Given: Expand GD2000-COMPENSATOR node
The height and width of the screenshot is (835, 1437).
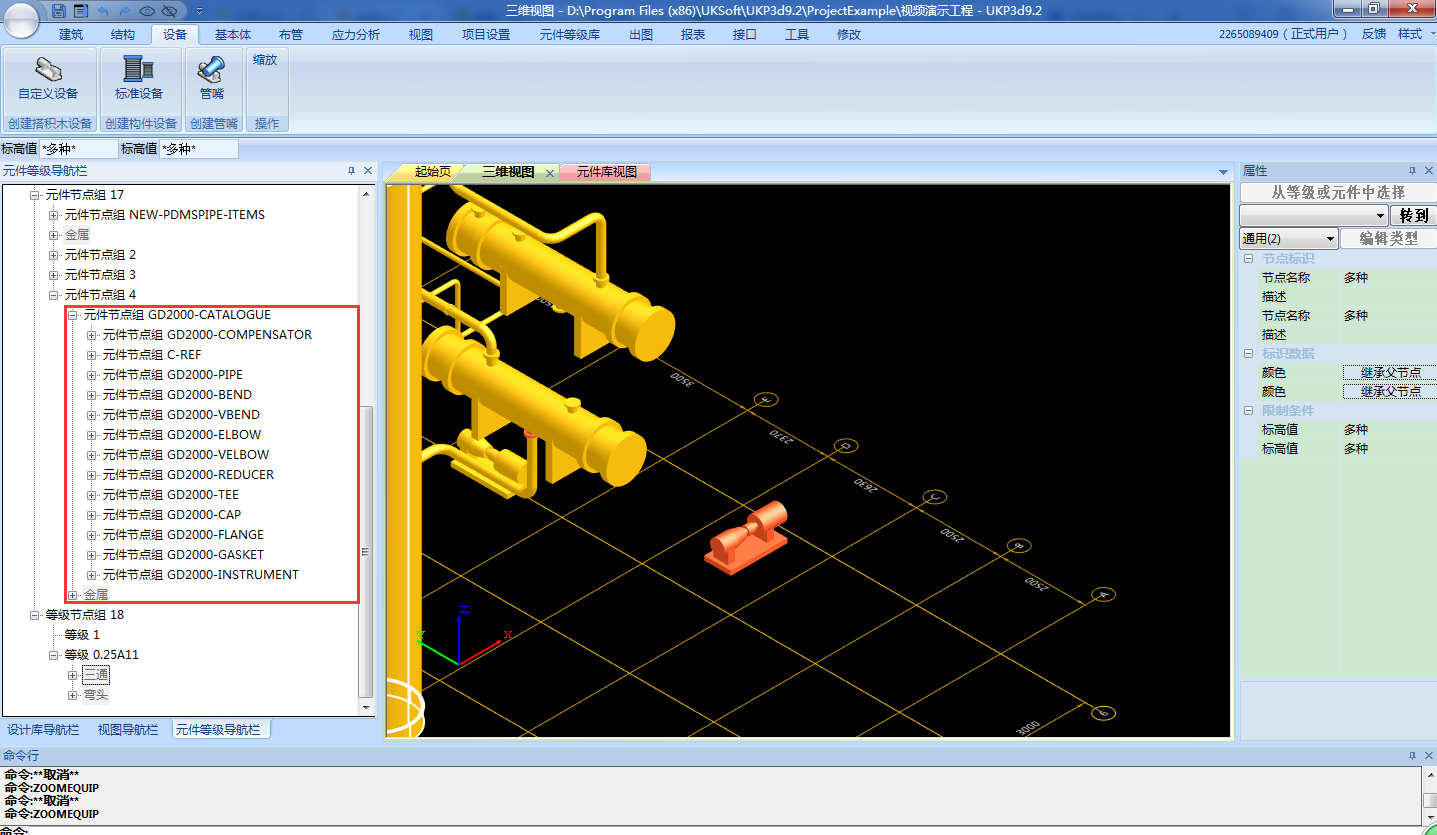Looking at the screenshot, I should pos(92,335).
